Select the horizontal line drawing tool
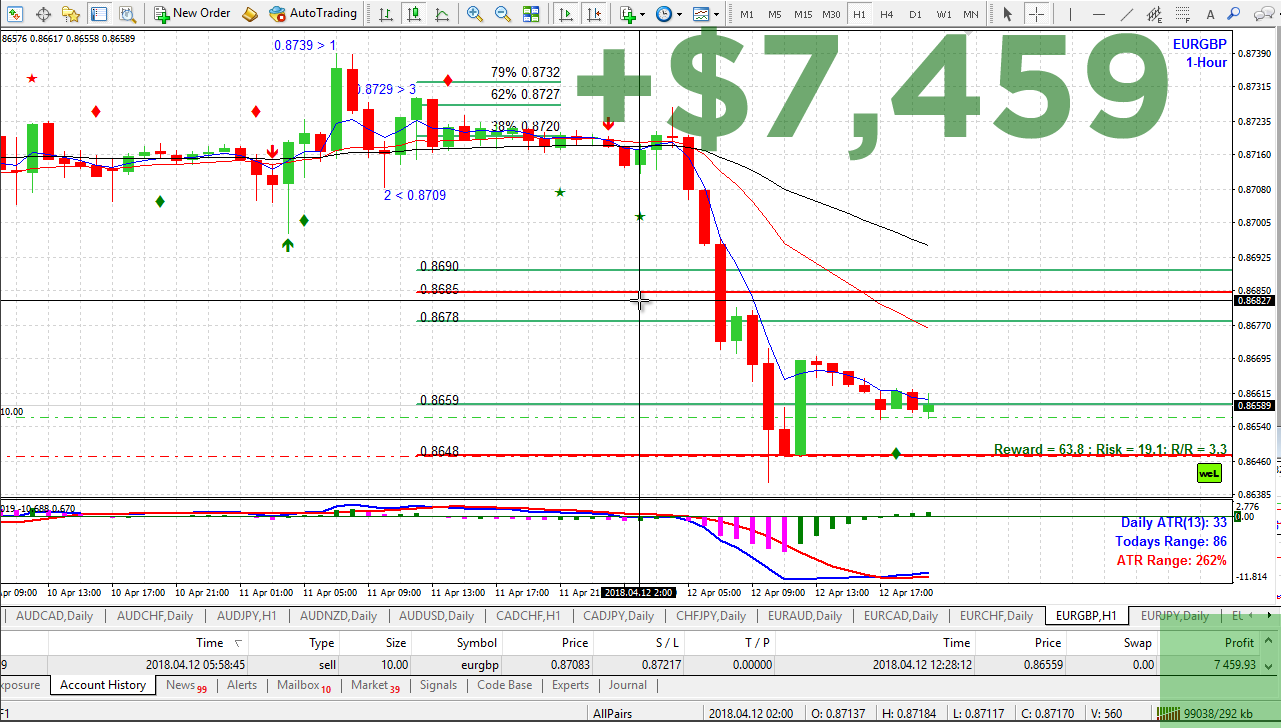This screenshot has height=728, width=1281. pyautogui.click(x=1097, y=14)
